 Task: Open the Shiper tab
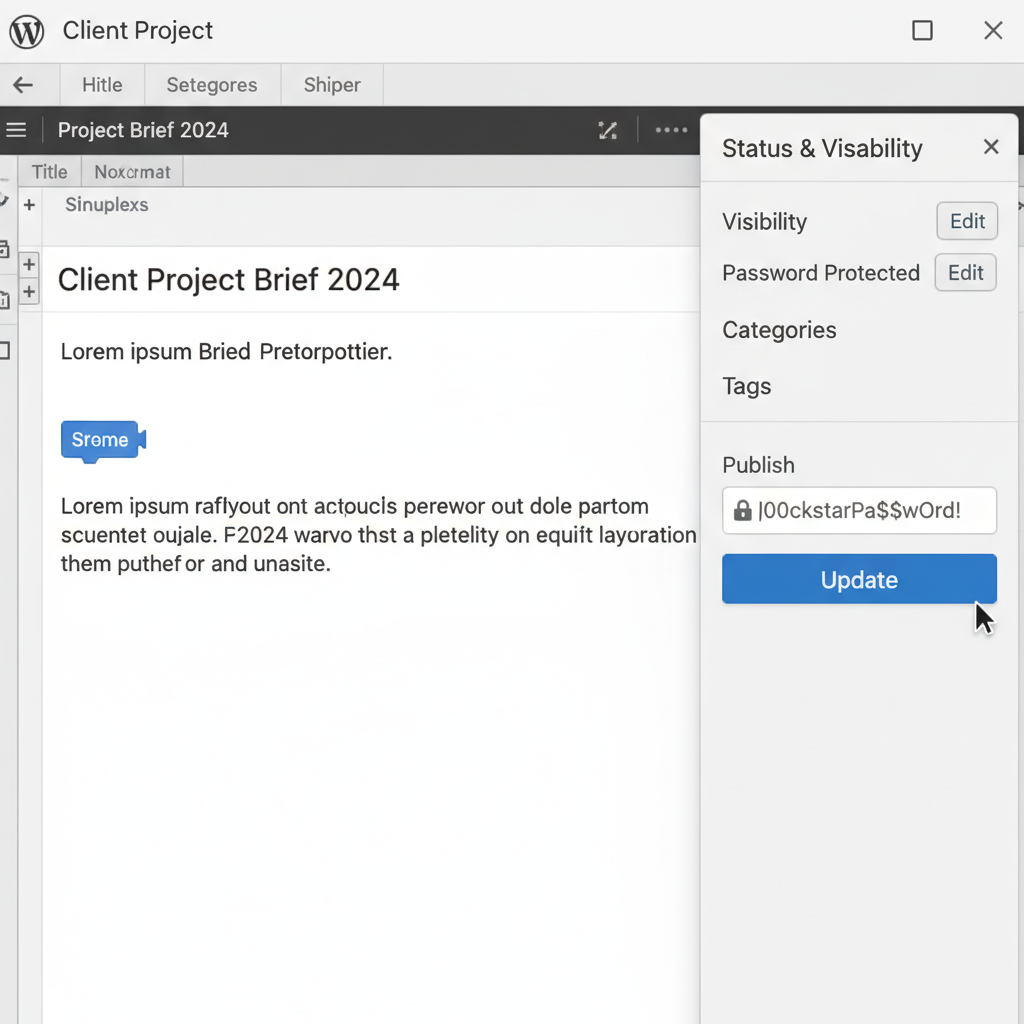point(332,85)
